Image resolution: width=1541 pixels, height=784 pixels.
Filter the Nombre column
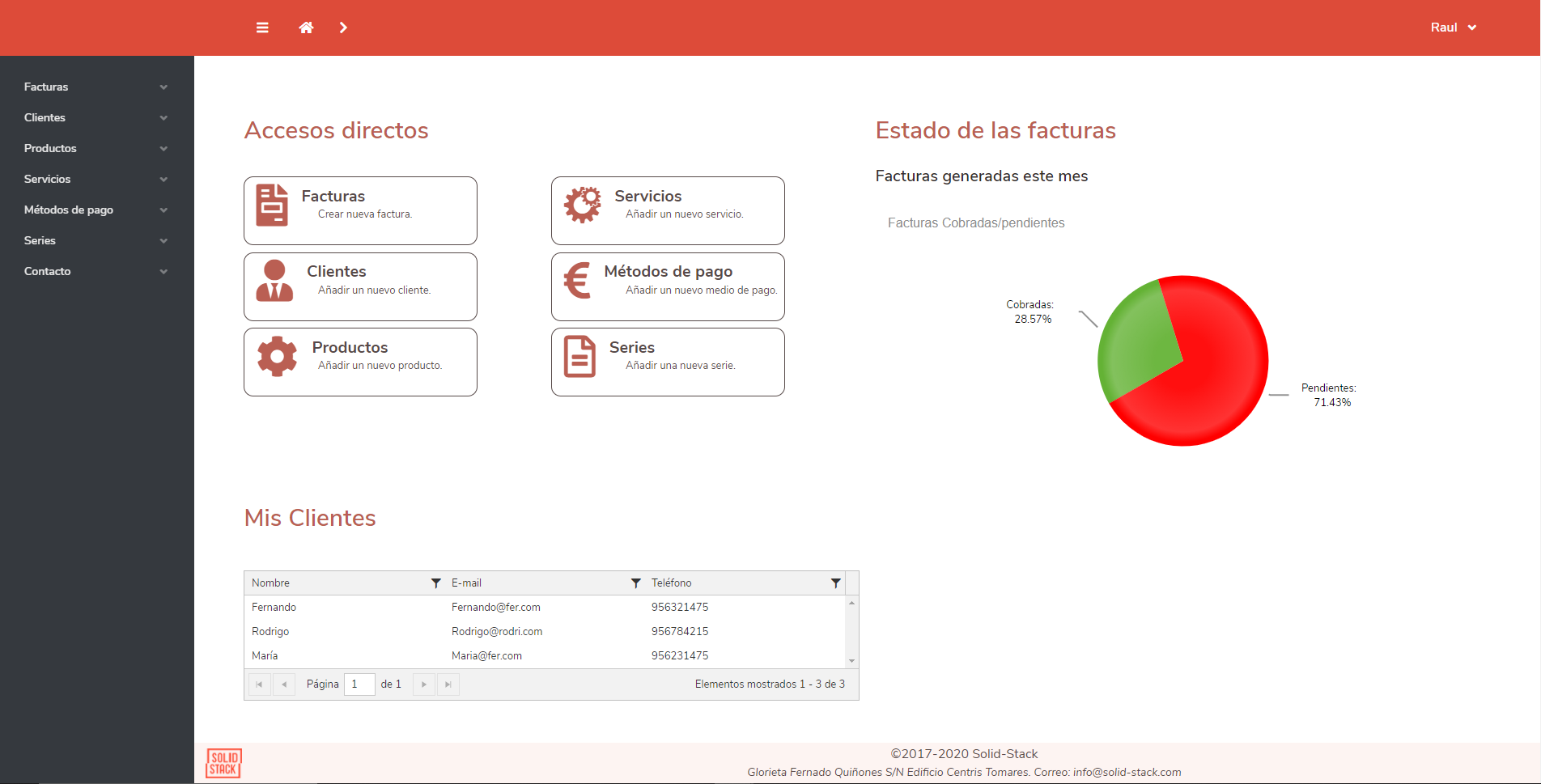click(x=435, y=583)
